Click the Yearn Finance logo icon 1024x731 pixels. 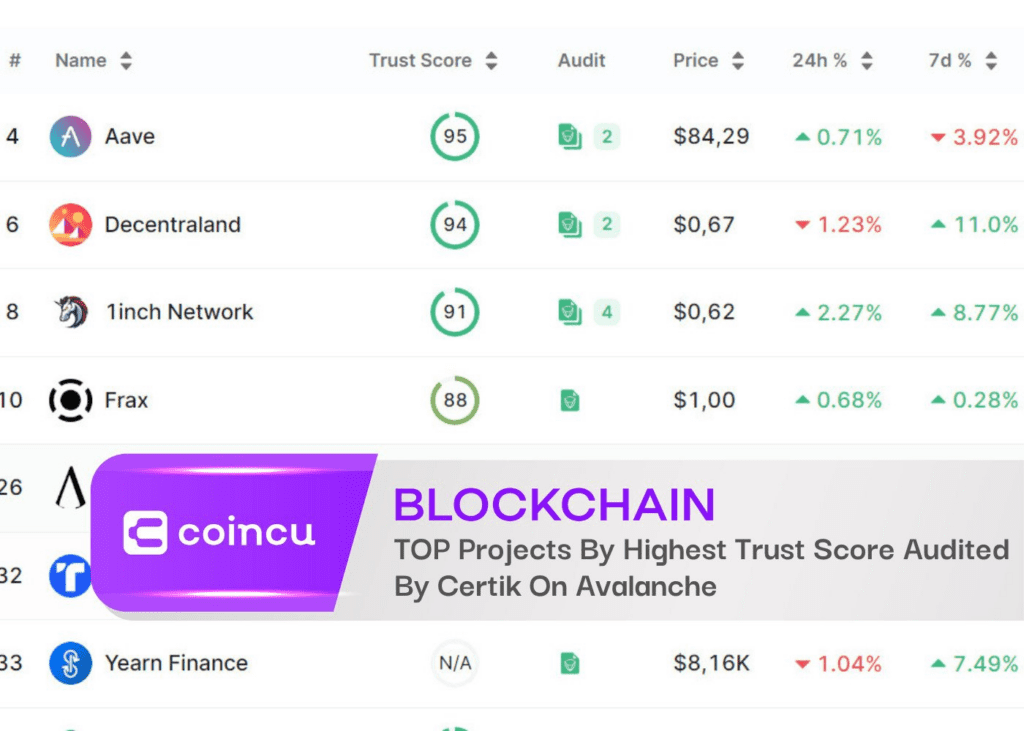(x=70, y=663)
